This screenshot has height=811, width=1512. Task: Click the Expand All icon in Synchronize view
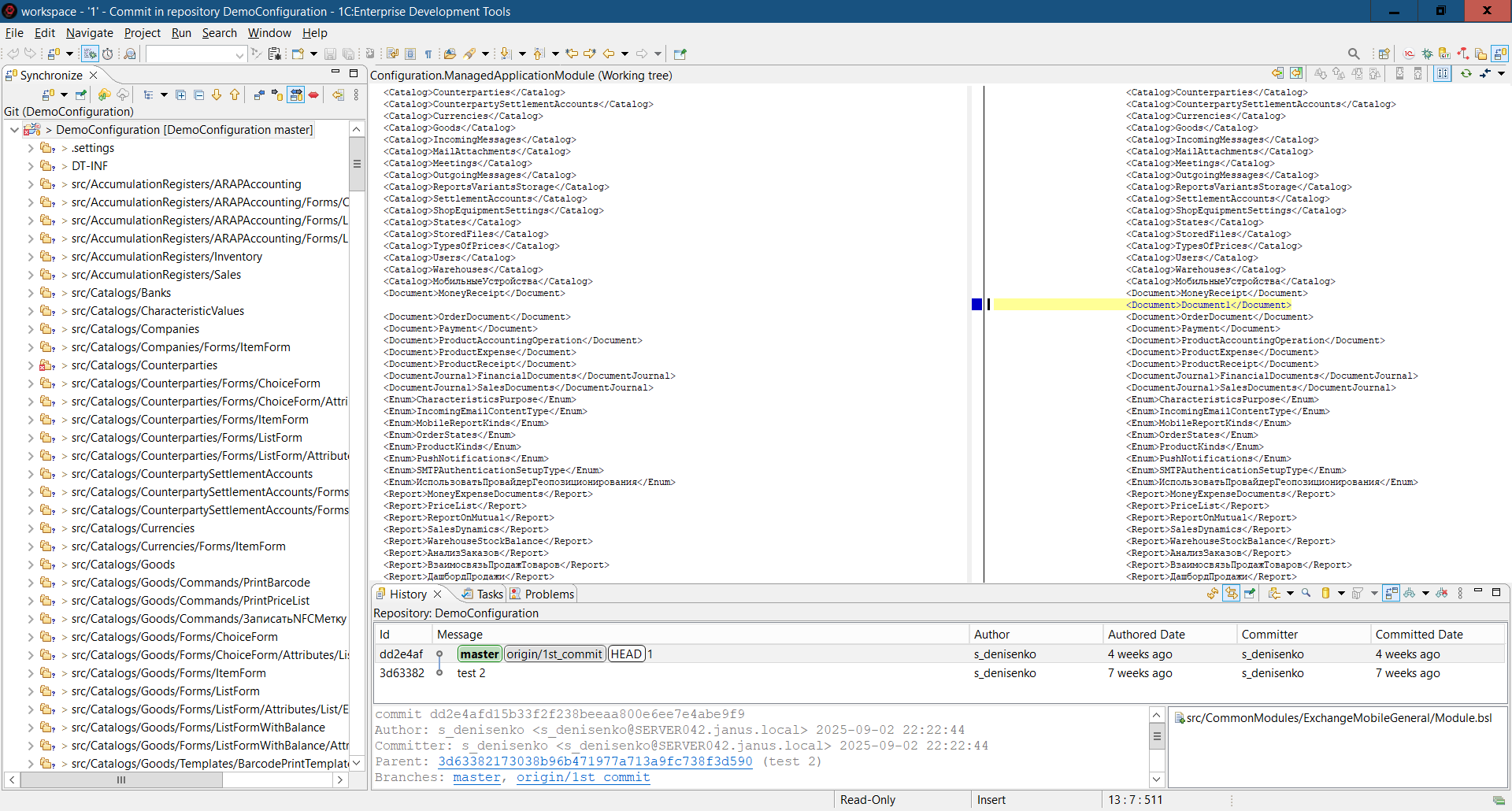180,95
